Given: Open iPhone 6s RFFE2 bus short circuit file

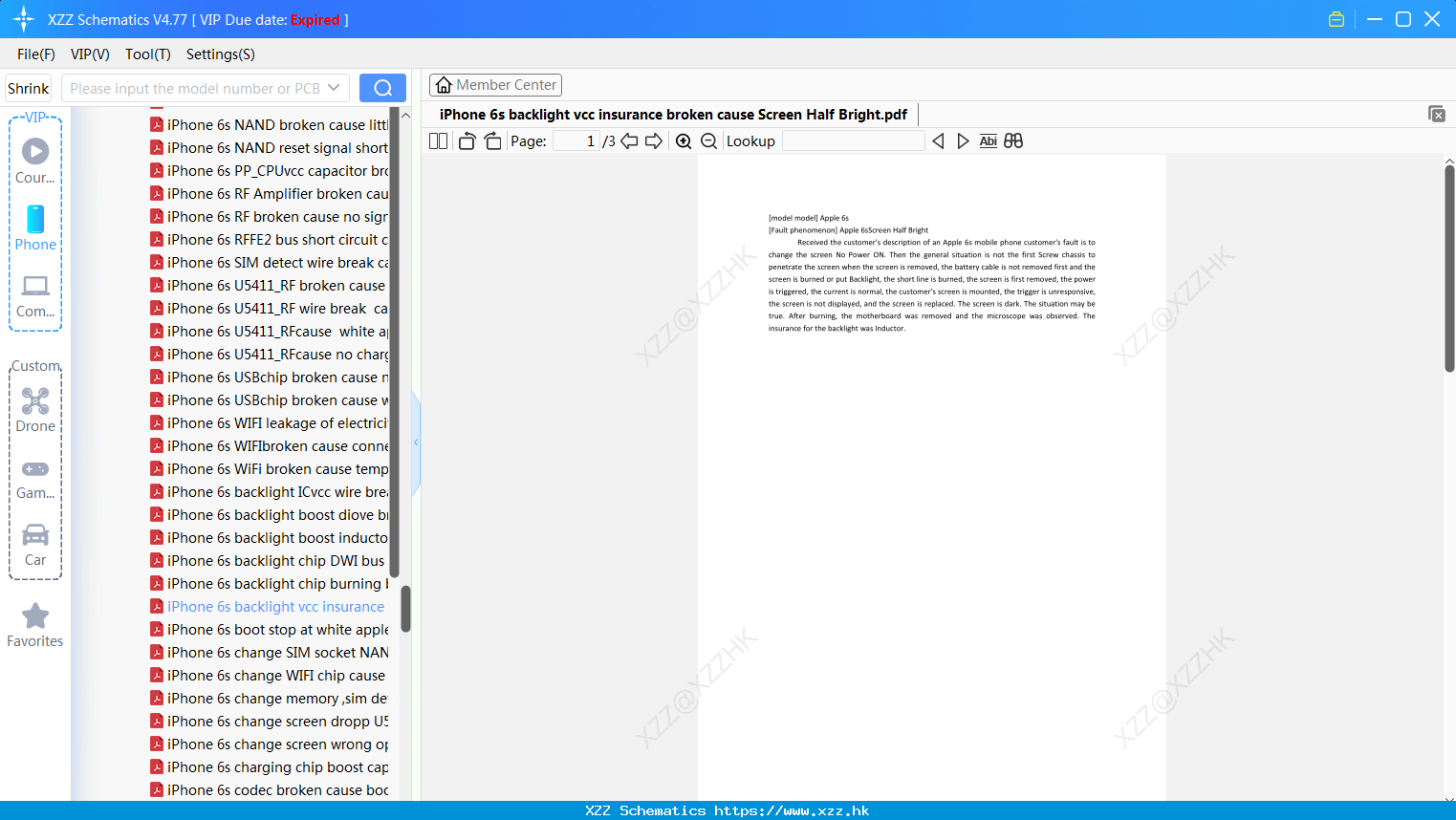Looking at the screenshot, I should coord(269,240).
